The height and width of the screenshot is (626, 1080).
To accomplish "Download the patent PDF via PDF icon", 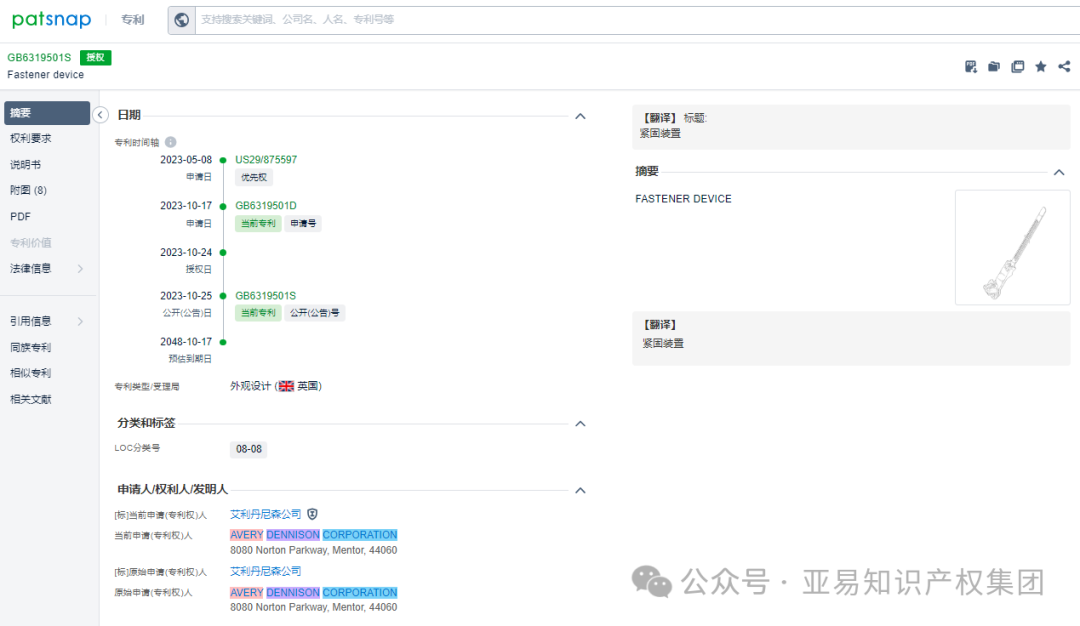I will click(x=970, y=66).
